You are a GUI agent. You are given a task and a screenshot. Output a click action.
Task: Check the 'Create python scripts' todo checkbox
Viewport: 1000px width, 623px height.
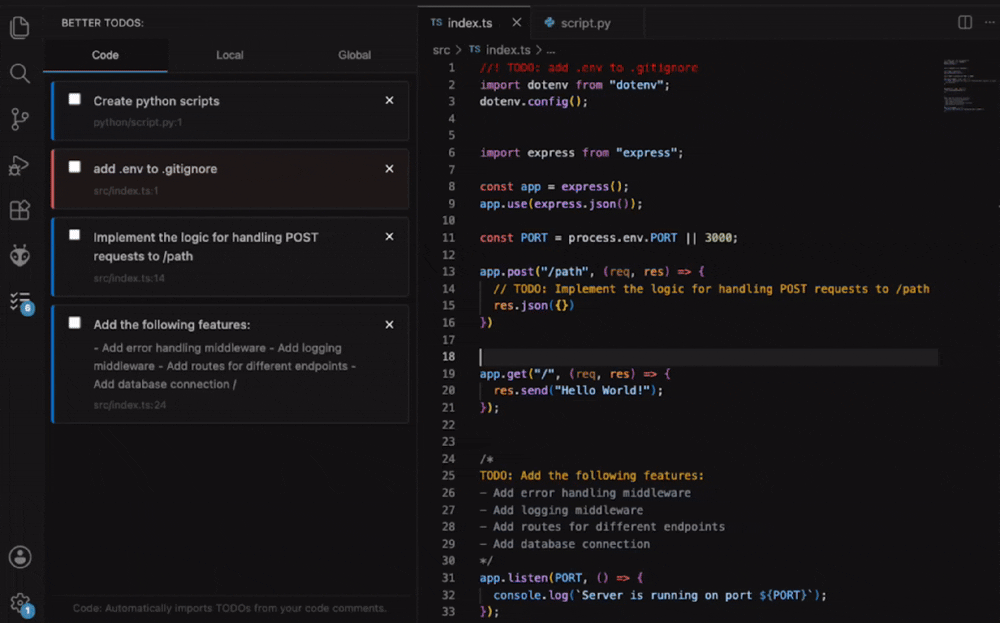point(75,99)
